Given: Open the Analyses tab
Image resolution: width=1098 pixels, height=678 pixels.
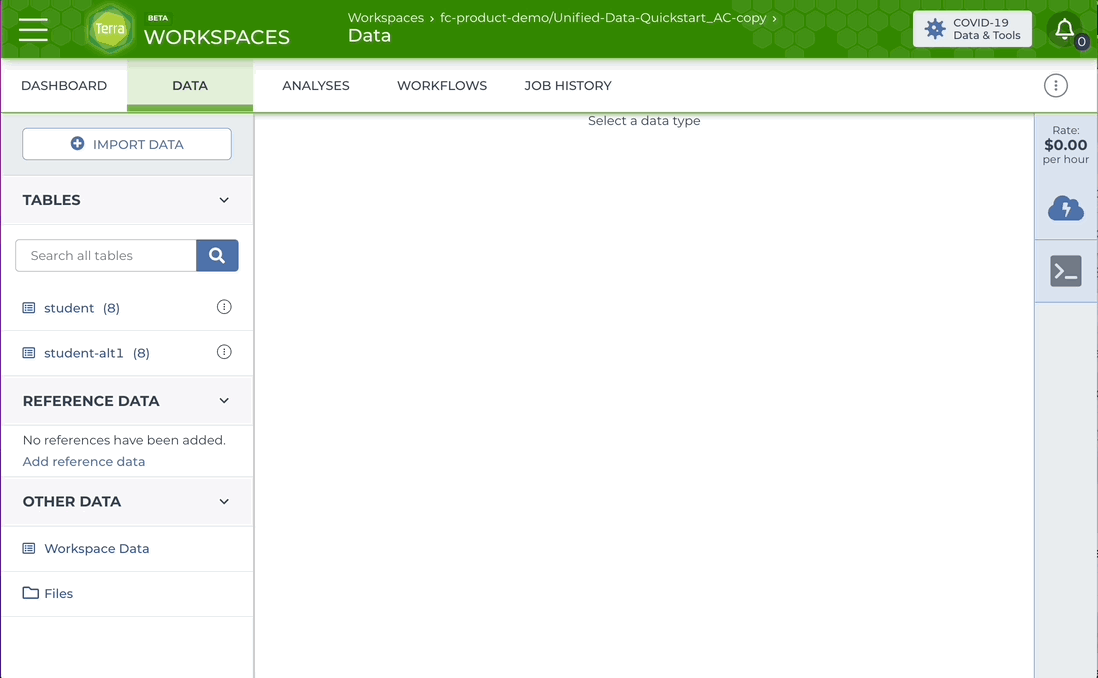Looking at the screenshot, I should 316,85.
